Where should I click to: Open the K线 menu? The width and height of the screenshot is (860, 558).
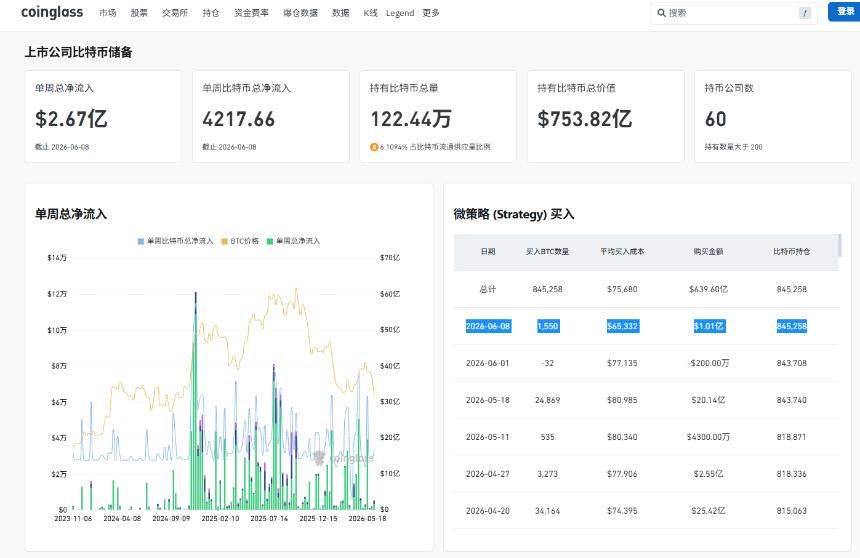tap(371, 13)
